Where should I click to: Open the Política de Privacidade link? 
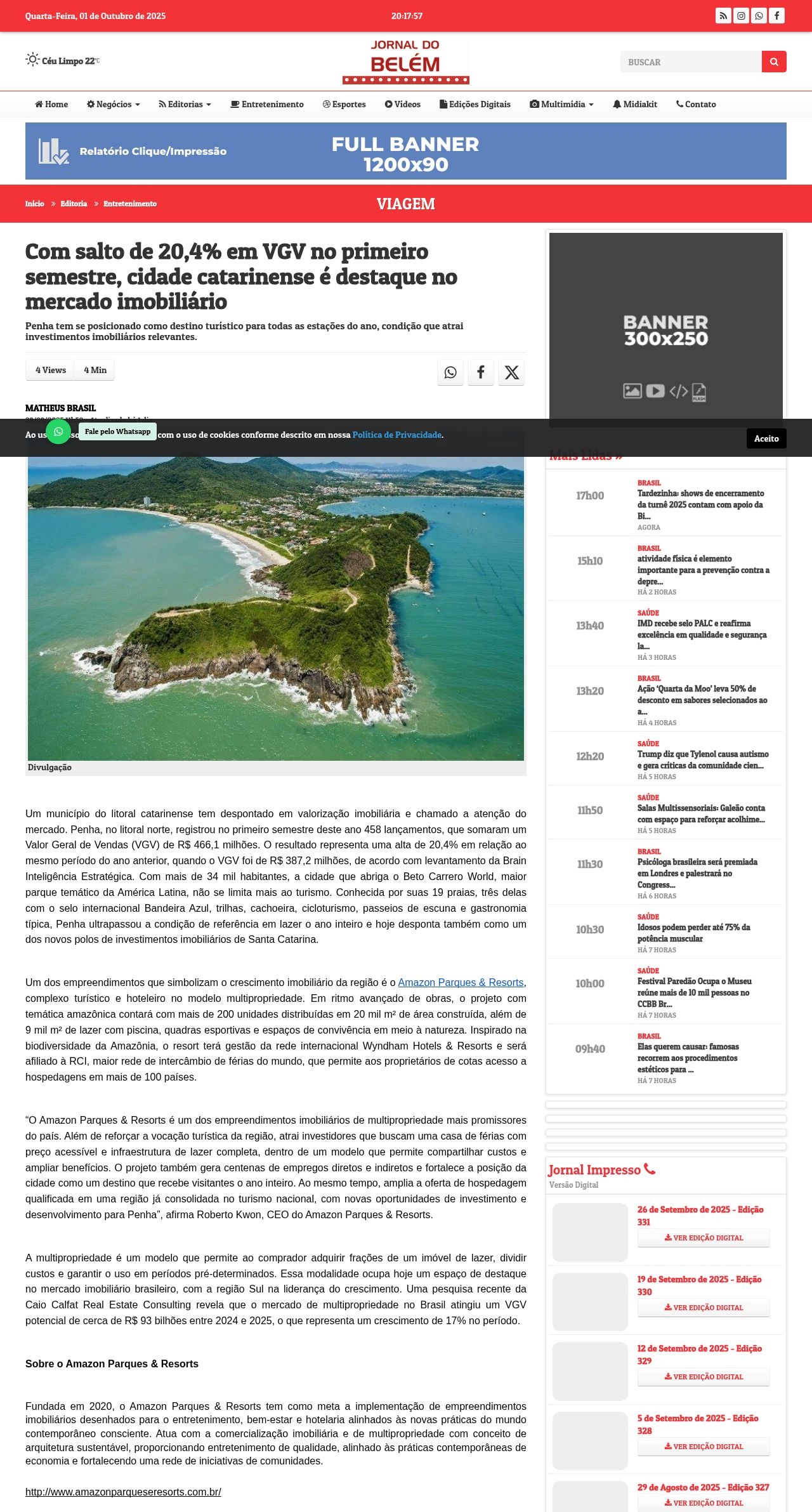click(397, 435)
